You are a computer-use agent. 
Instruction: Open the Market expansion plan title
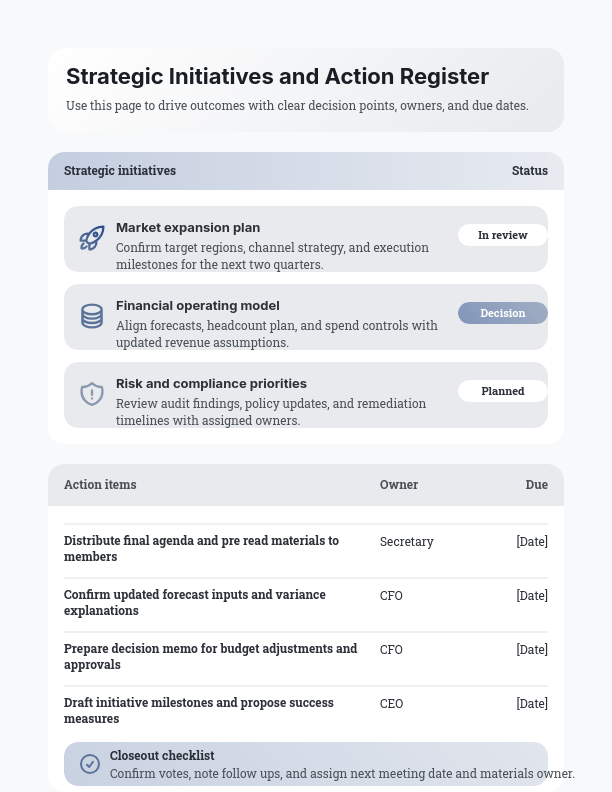pos(188,228)
